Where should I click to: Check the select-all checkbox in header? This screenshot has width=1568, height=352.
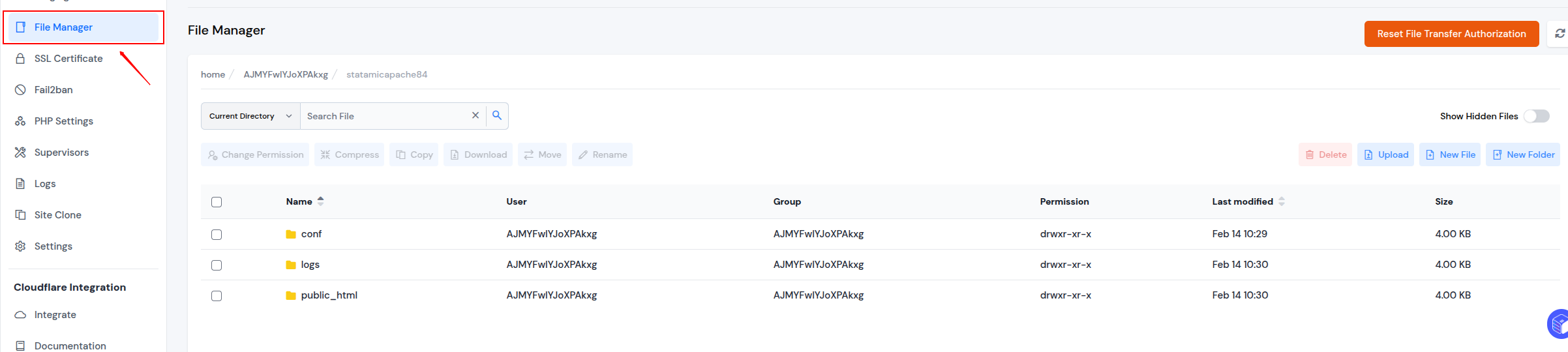point(217,202)
